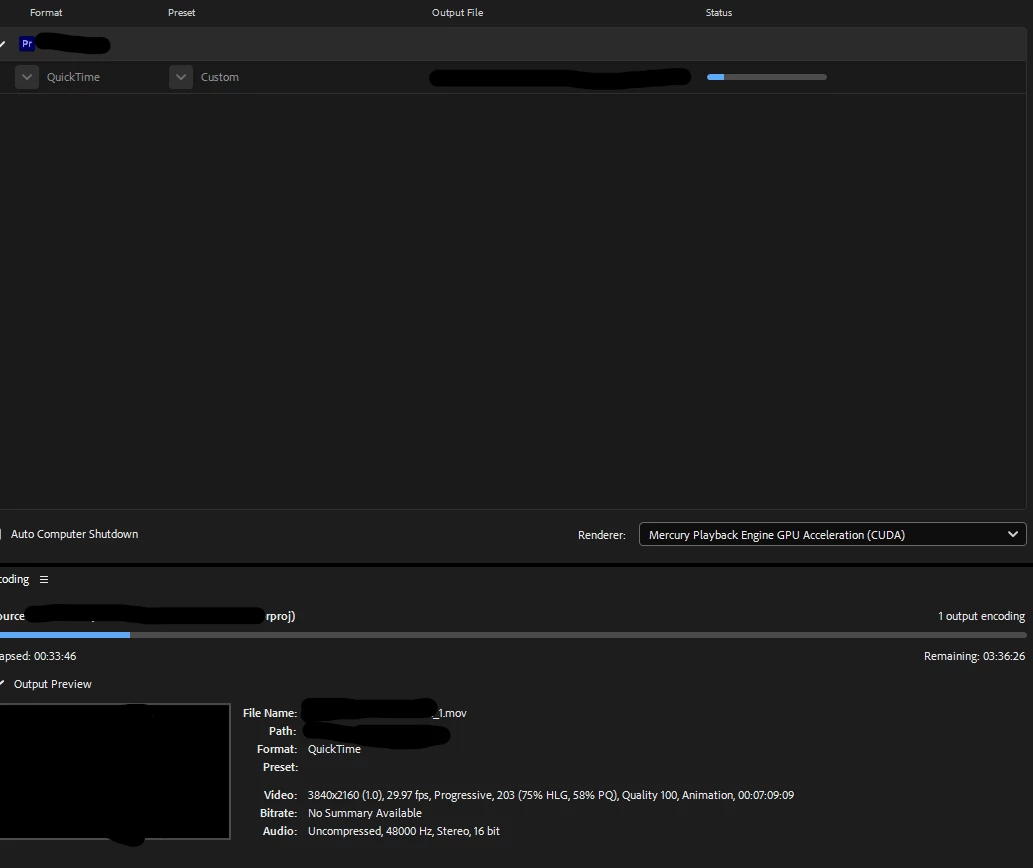Select the Encoding panel tab
Viewport: 1033px width, 868px height.
click(14, 580)
